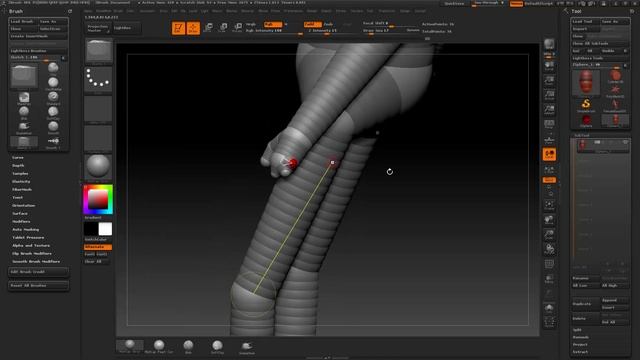Click the right shelf Move view icon

click(x=549, y=220)
